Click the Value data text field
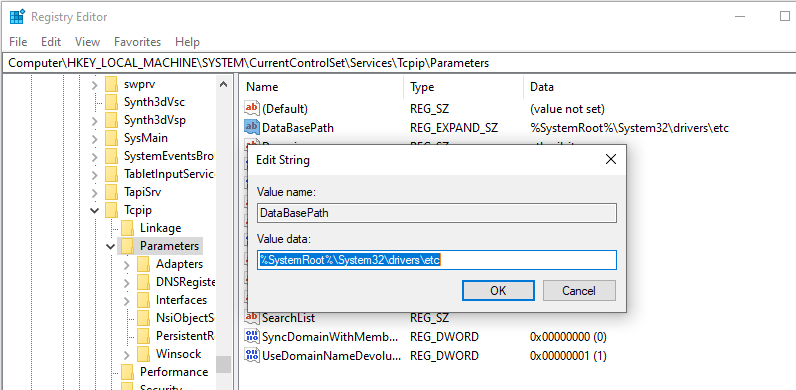 437,260
